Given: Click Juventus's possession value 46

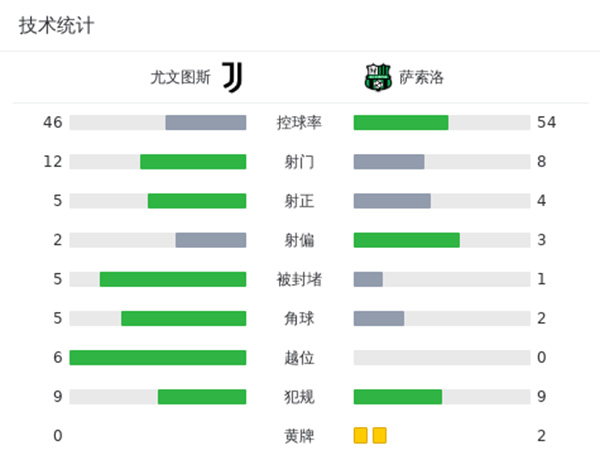Looking at the screenshot, I should coord(53,123).
